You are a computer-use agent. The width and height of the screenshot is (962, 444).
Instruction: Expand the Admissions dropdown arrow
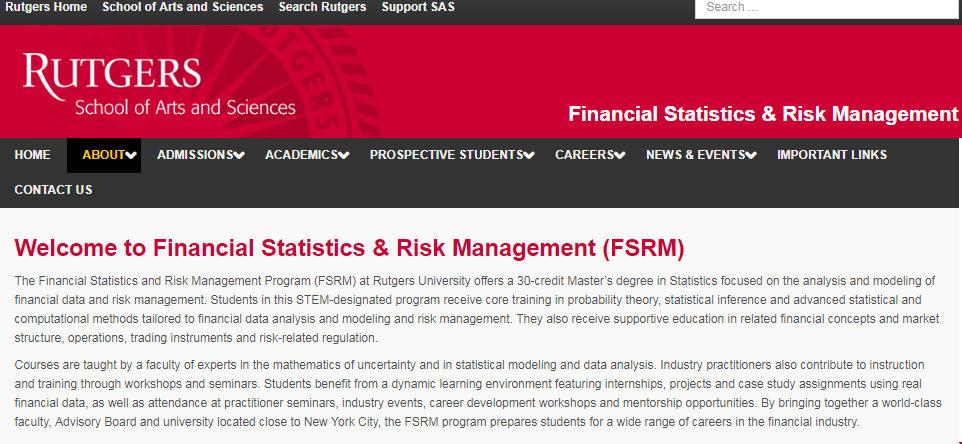[x=240, y=155]
